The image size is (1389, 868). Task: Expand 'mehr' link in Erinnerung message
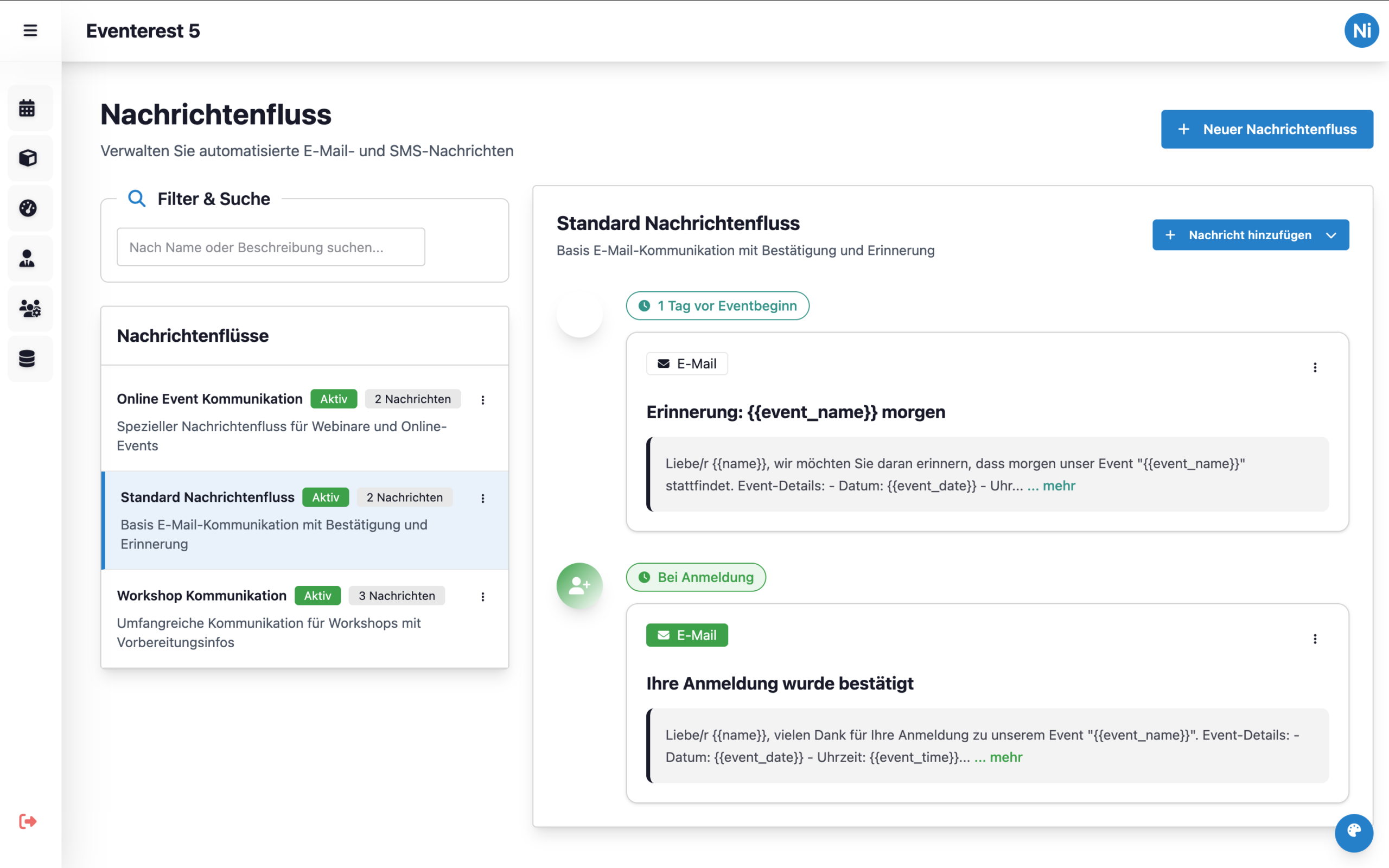1058,486
